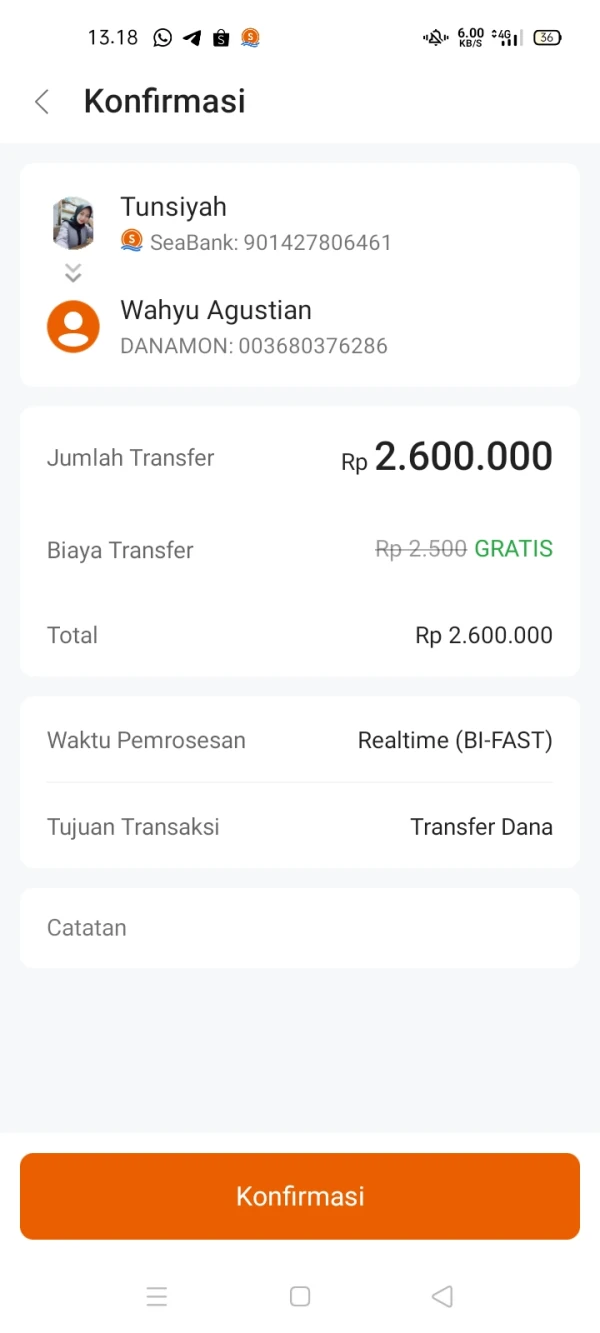This screenshot has width=600, height=1333.
Task: Tap the Wahyu Agustian recipient name
Action: coord(216,310)
